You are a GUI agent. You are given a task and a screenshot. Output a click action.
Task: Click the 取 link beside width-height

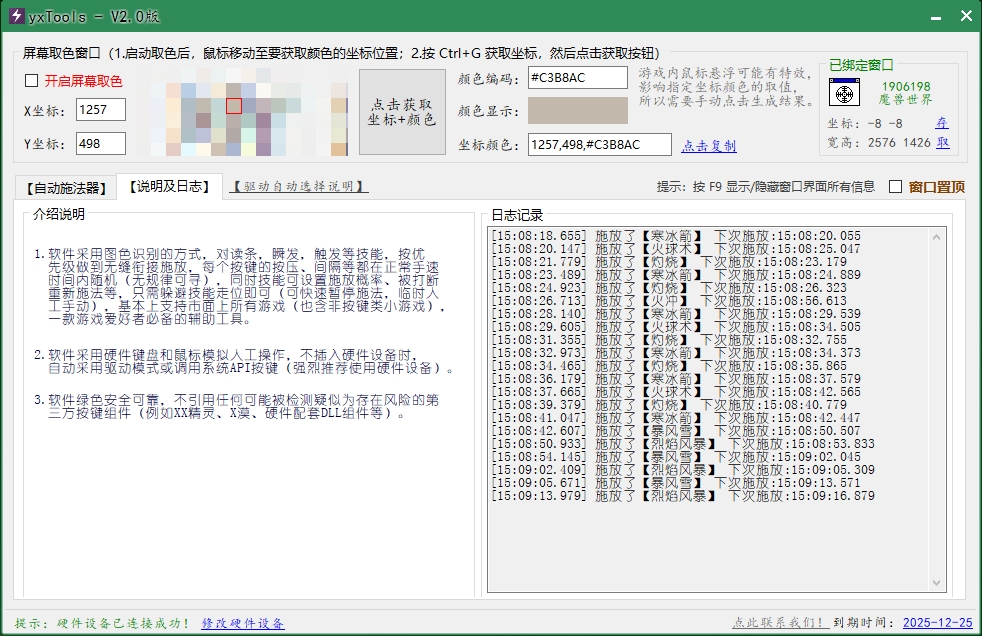pyautogui.click(x=942, y=143)
